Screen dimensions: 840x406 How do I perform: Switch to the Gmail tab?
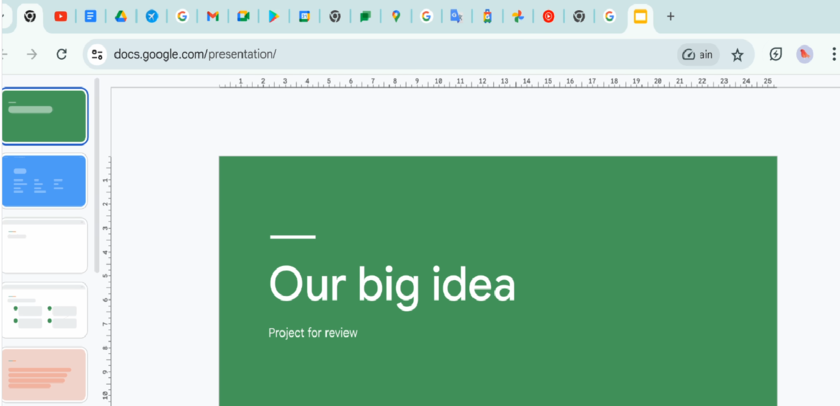tap(212, 16)
